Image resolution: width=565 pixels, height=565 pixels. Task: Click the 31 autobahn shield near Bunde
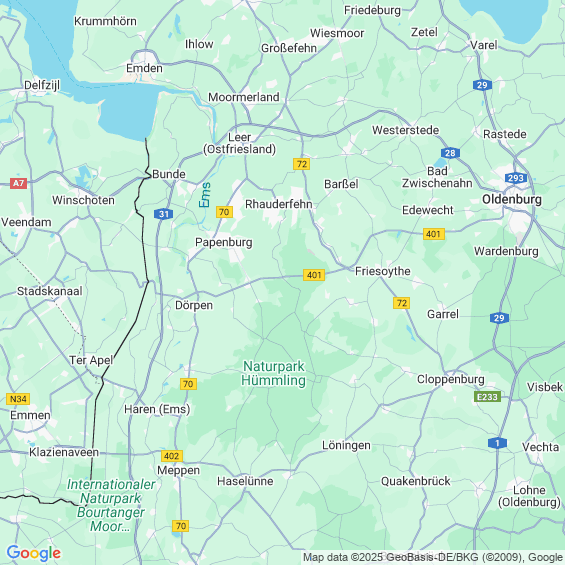tap(164, 214)
